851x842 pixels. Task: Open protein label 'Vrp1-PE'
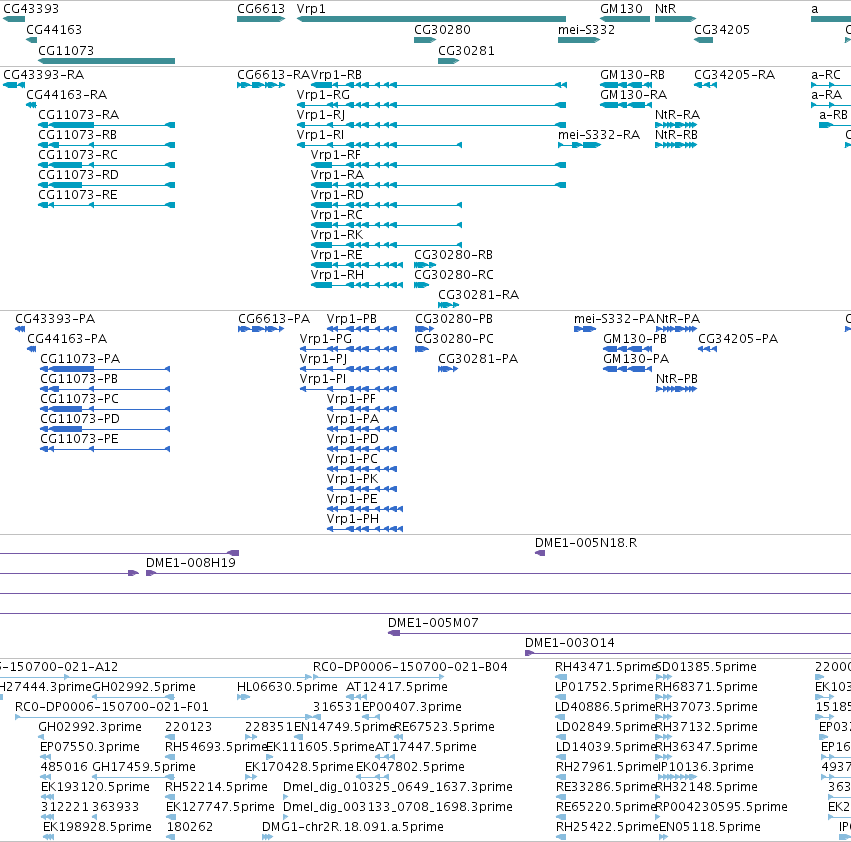352,499
